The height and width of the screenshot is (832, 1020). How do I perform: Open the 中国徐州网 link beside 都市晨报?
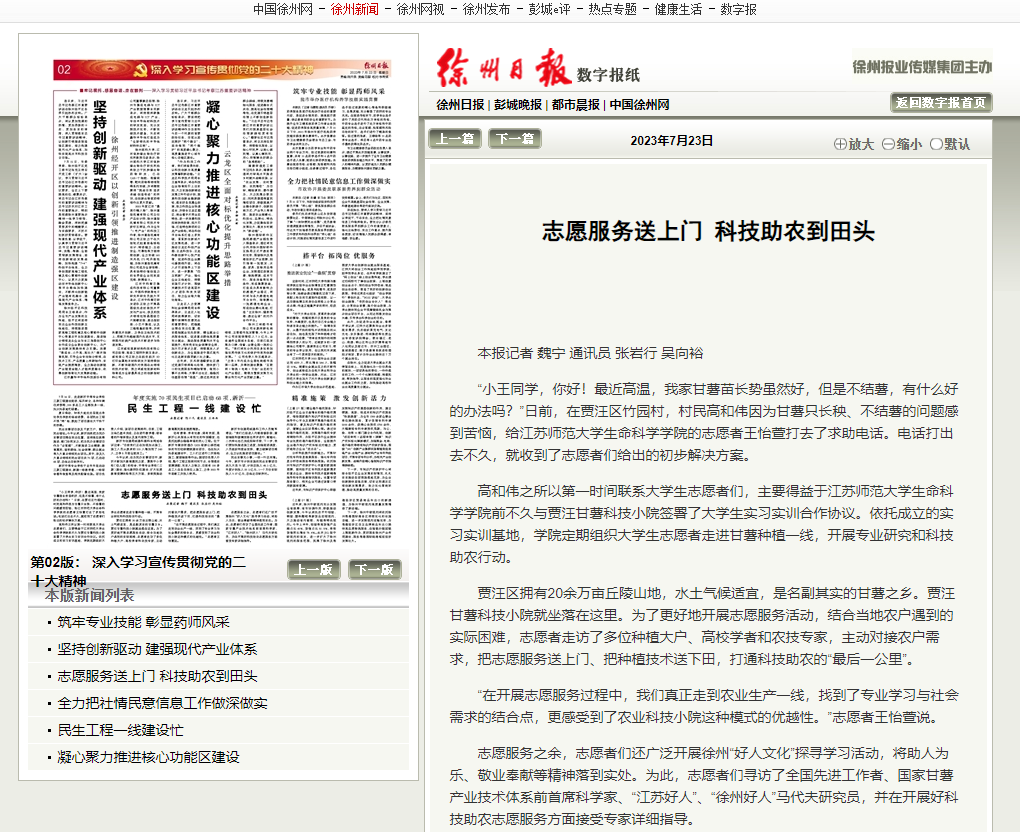640,105
